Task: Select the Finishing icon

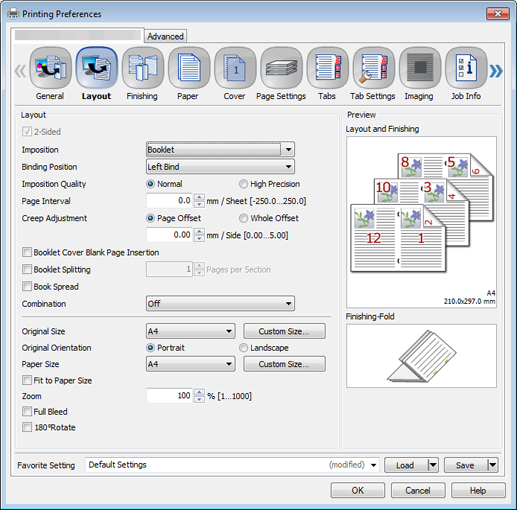Action: click(x=143, y=68)
